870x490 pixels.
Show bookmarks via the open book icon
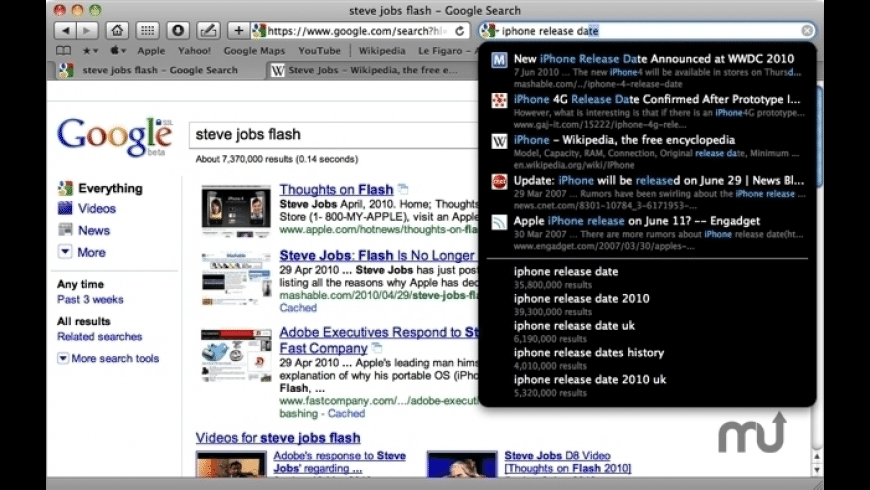click(x=63, y=50)
